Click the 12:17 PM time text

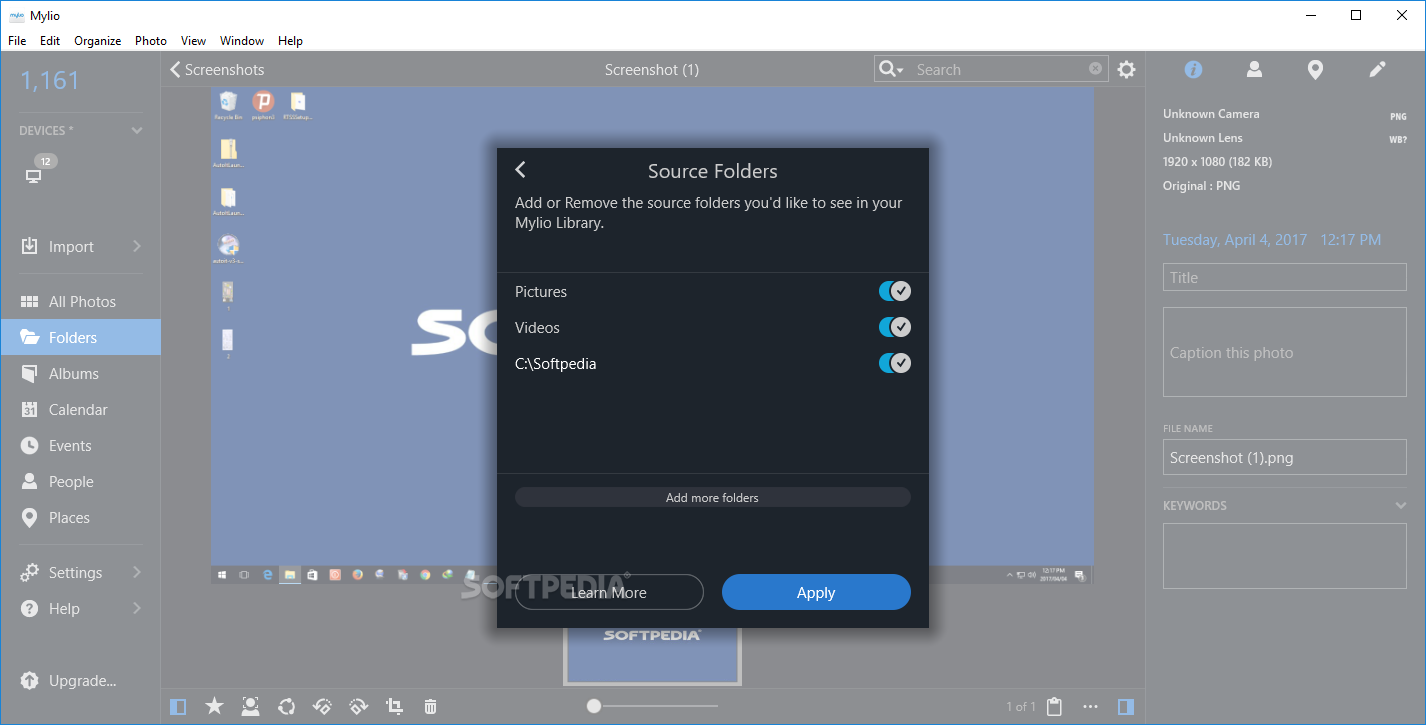tap(1350, 240)
